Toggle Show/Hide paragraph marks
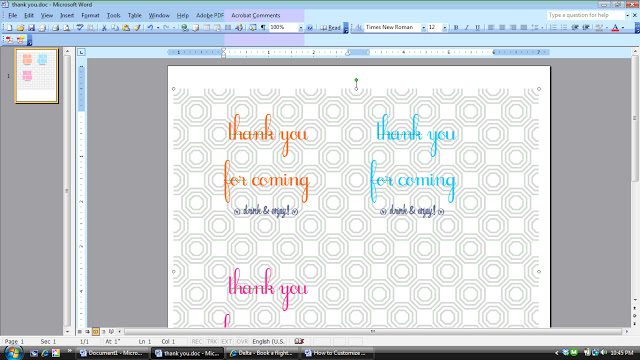 coord(263,28)
